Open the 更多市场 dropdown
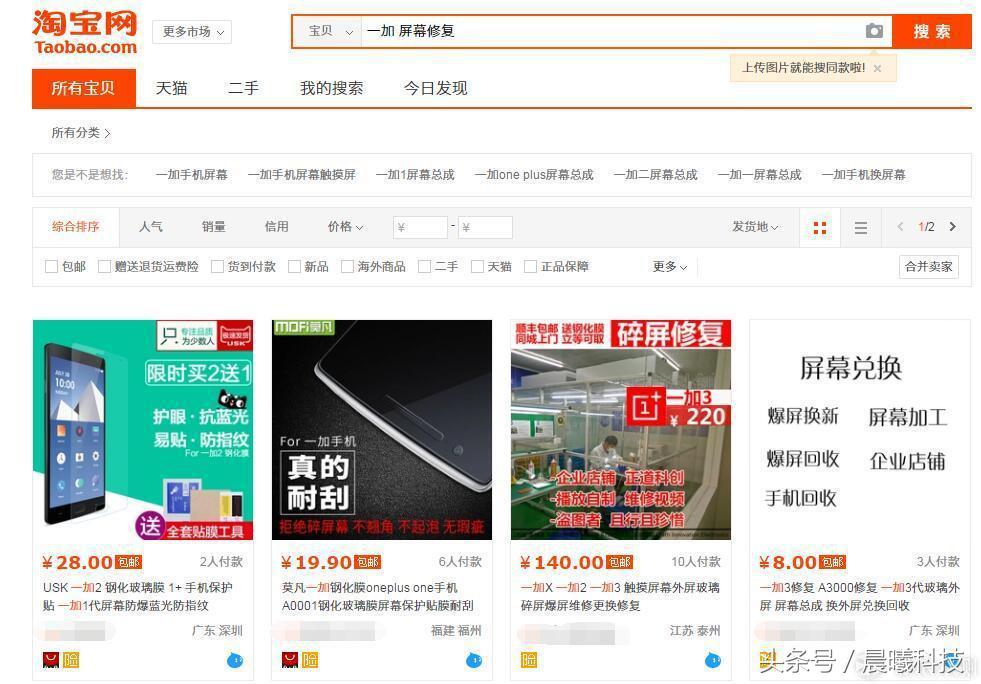 click(x=190, y=31)
